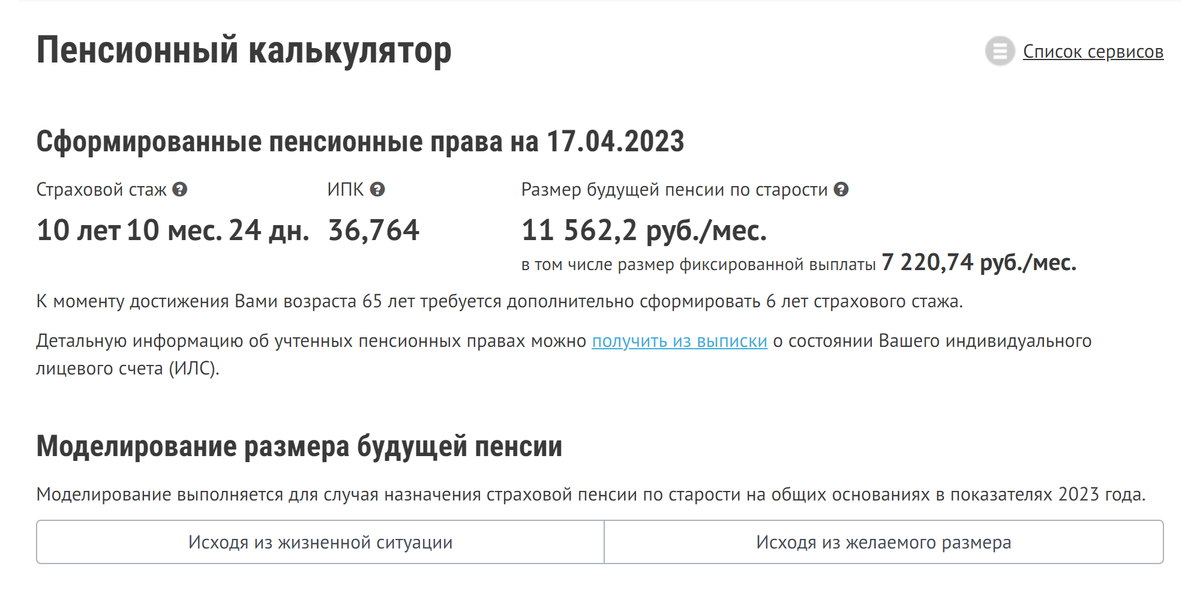Click the Страховой стаж label text
The image size is (1200, 605).
pos(102,189)
